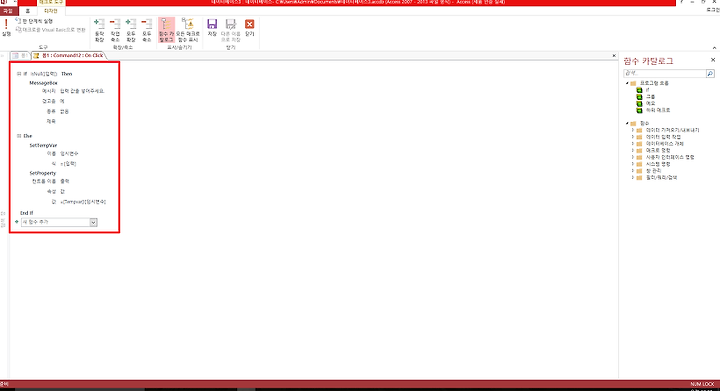Click the End If line
This screenshot has width=720, height=391.
click(x=27, y=213)
